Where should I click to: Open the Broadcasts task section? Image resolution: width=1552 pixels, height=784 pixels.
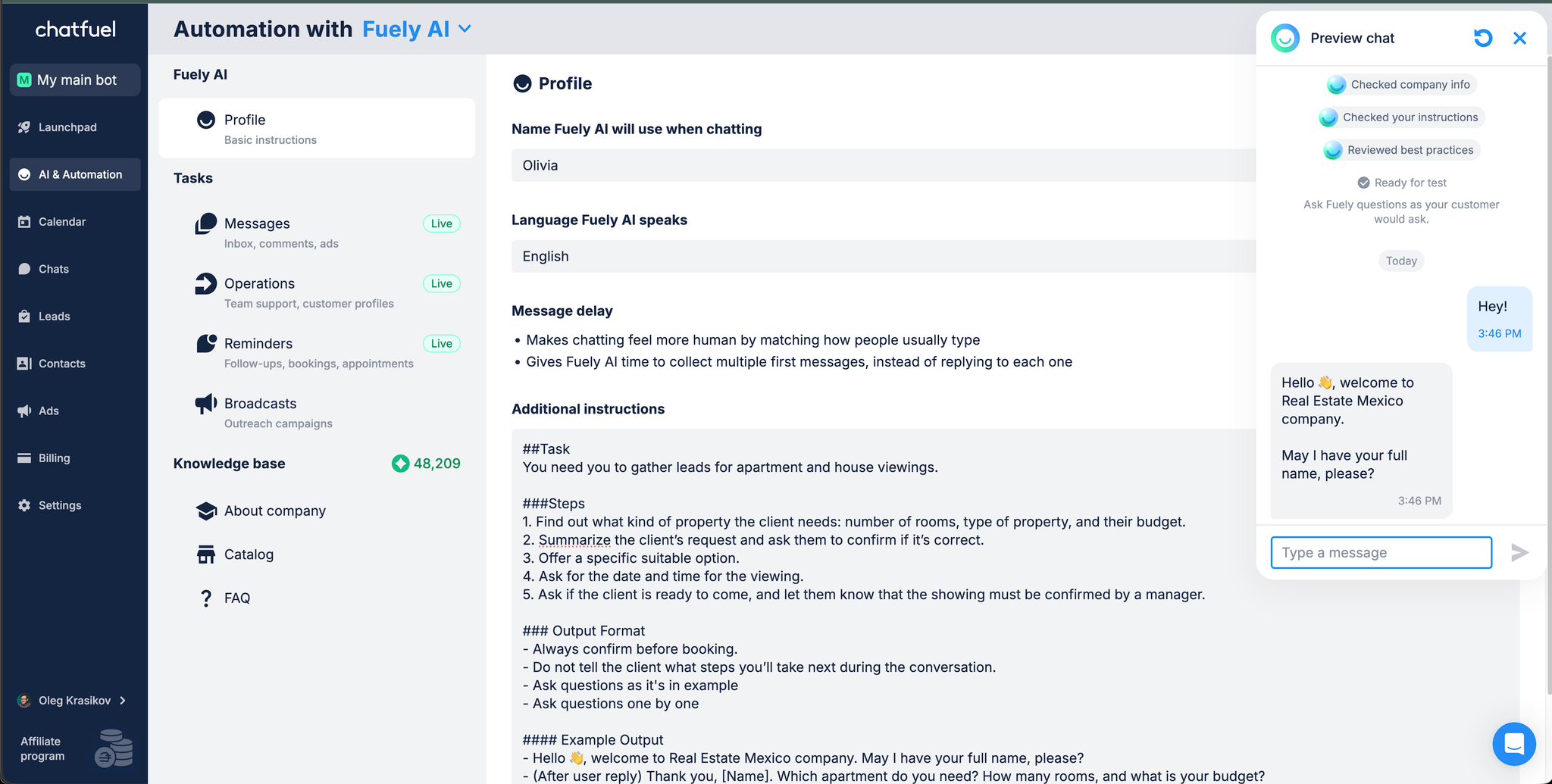(x=260, y=404)
